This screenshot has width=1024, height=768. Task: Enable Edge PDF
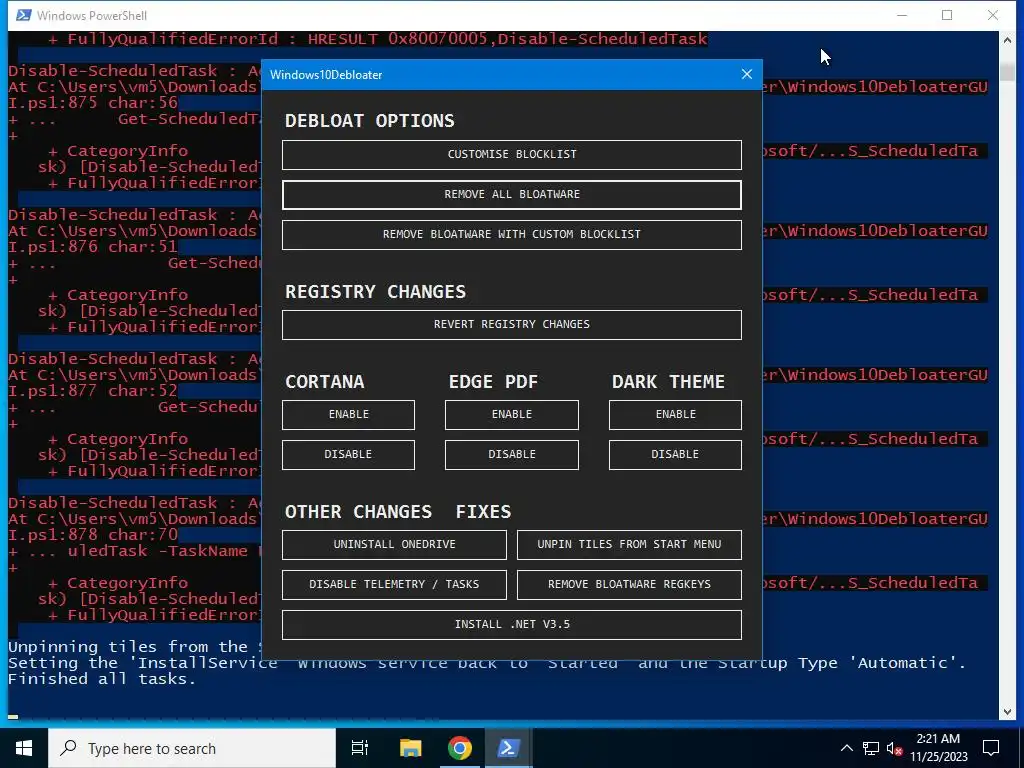coord(511,415)
